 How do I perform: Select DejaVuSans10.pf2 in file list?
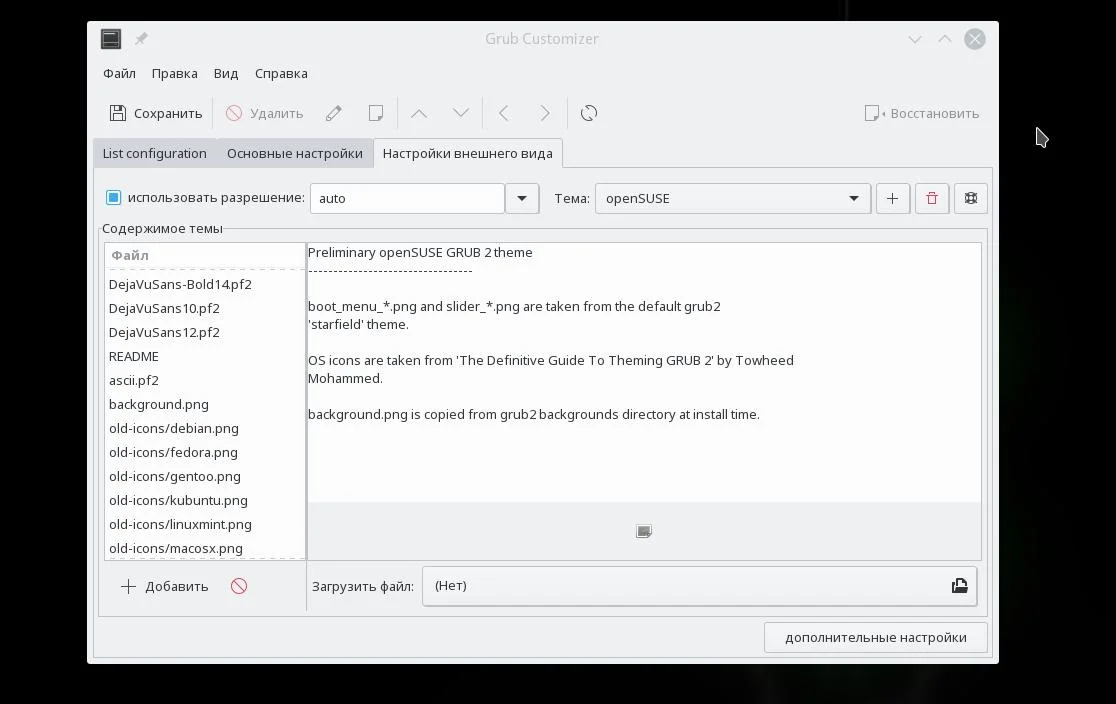click(205, 308)
